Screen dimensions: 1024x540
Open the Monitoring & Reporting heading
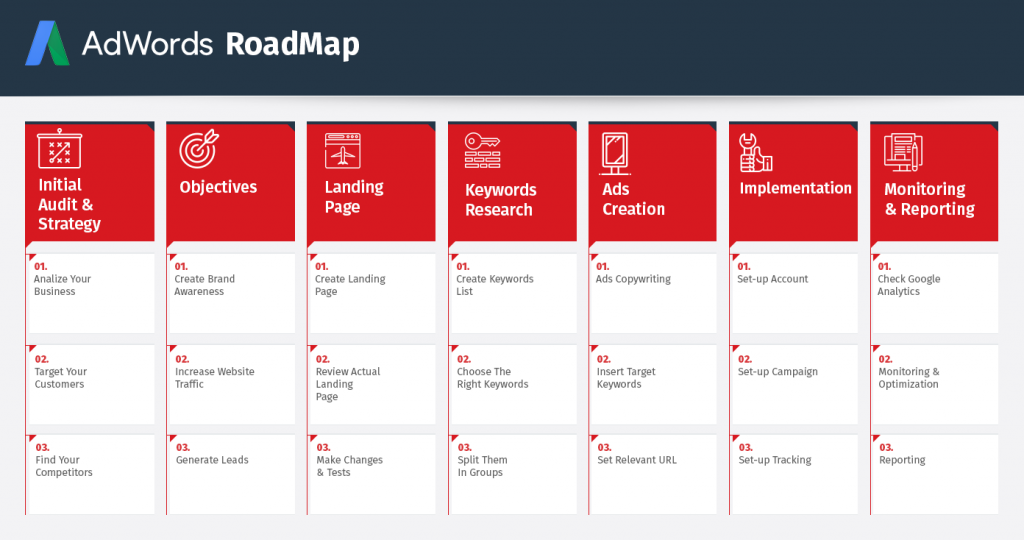pyautogui.click(x=929, y=199)
